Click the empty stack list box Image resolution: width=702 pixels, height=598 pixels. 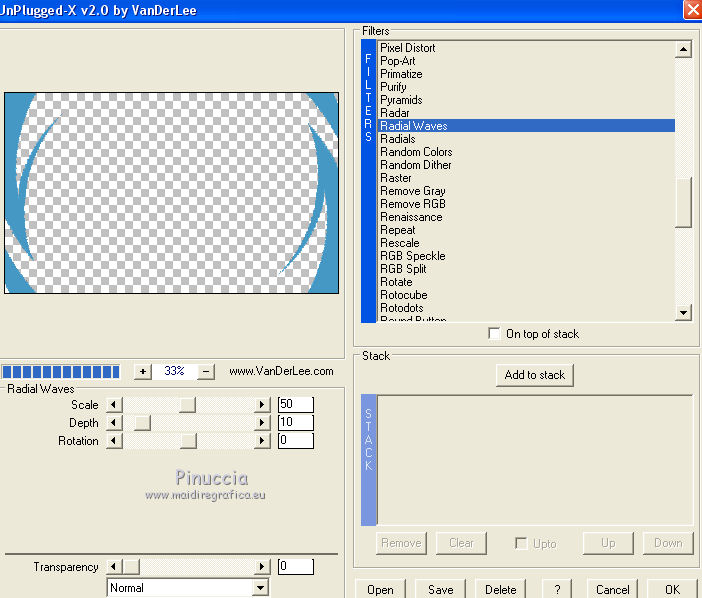point(535,460)
